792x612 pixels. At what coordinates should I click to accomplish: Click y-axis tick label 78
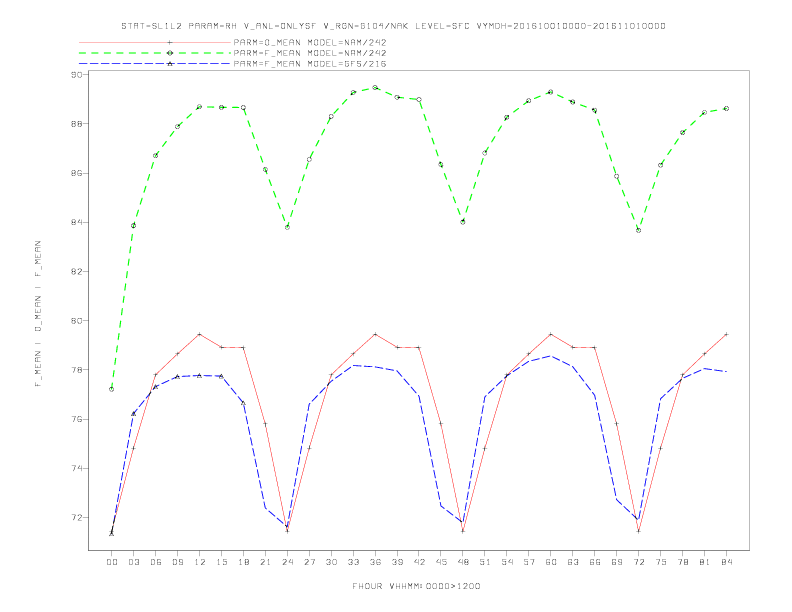coord(76,370)
